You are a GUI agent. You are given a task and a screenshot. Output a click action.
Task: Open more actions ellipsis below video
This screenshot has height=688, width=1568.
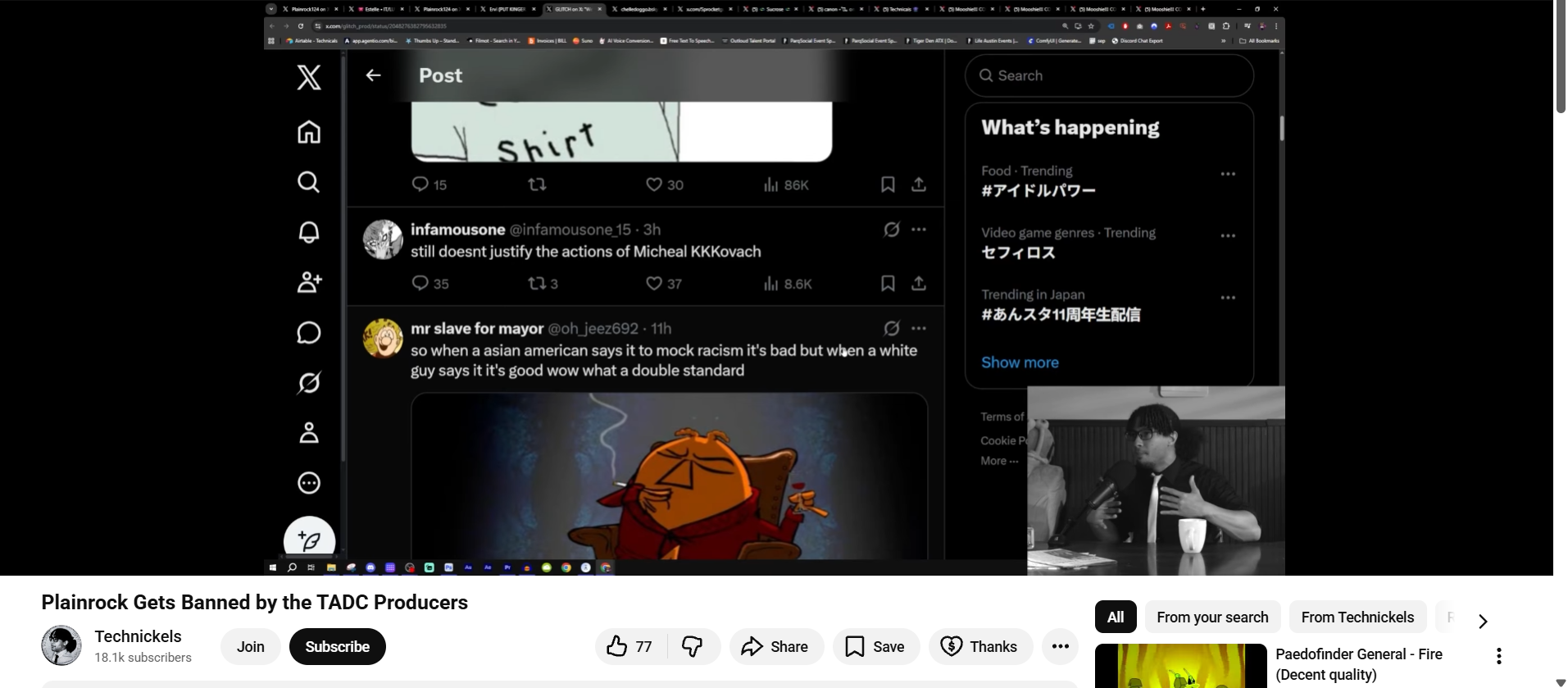(1060, 647)
